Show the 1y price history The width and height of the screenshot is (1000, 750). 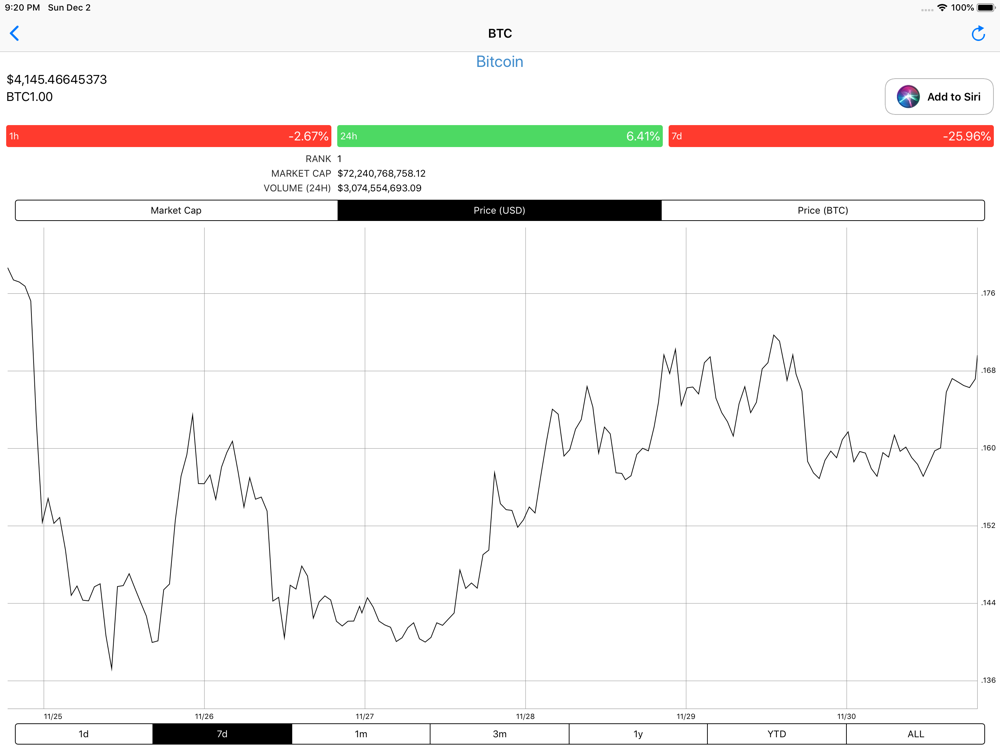[638, 734]
